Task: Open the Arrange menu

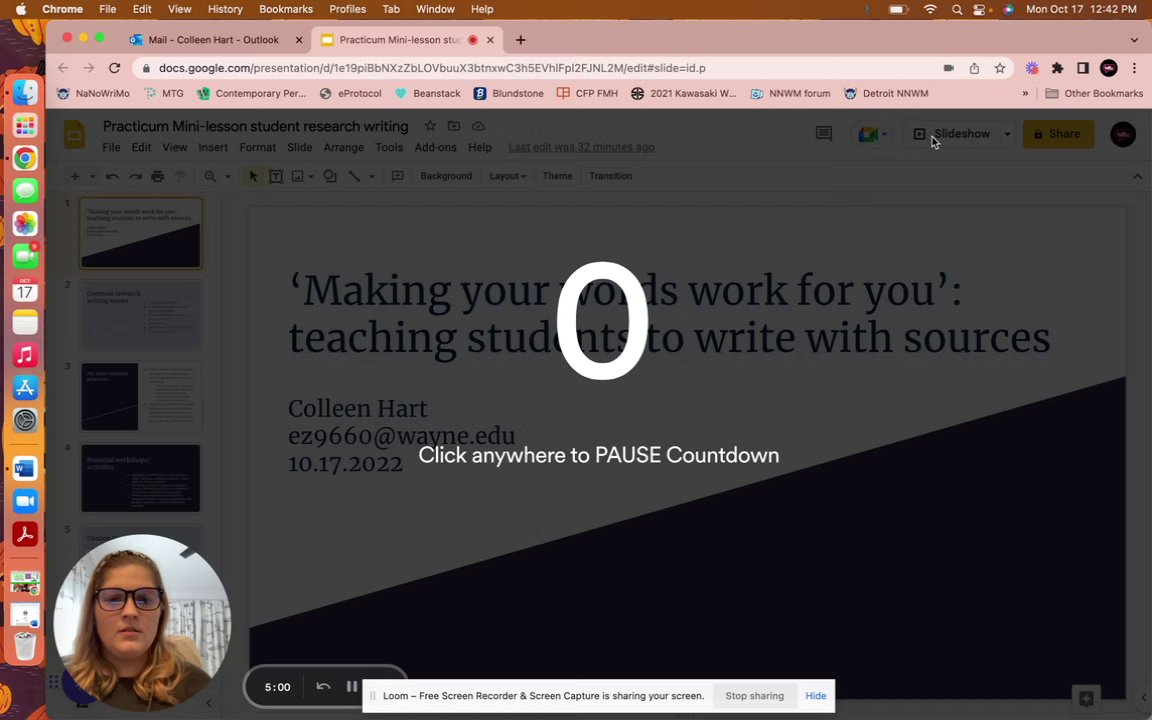Action: (x=343, y=147)
